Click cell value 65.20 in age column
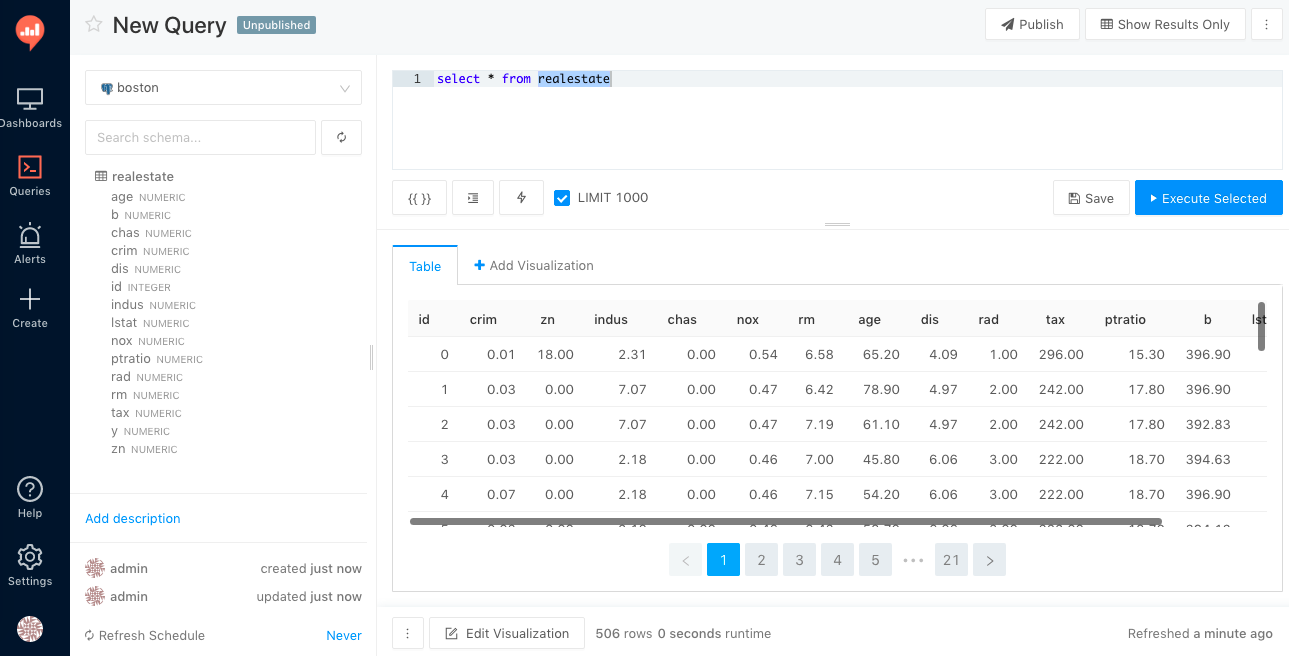The height and width of the screenshot is (656, 1289). coord(881,355)
